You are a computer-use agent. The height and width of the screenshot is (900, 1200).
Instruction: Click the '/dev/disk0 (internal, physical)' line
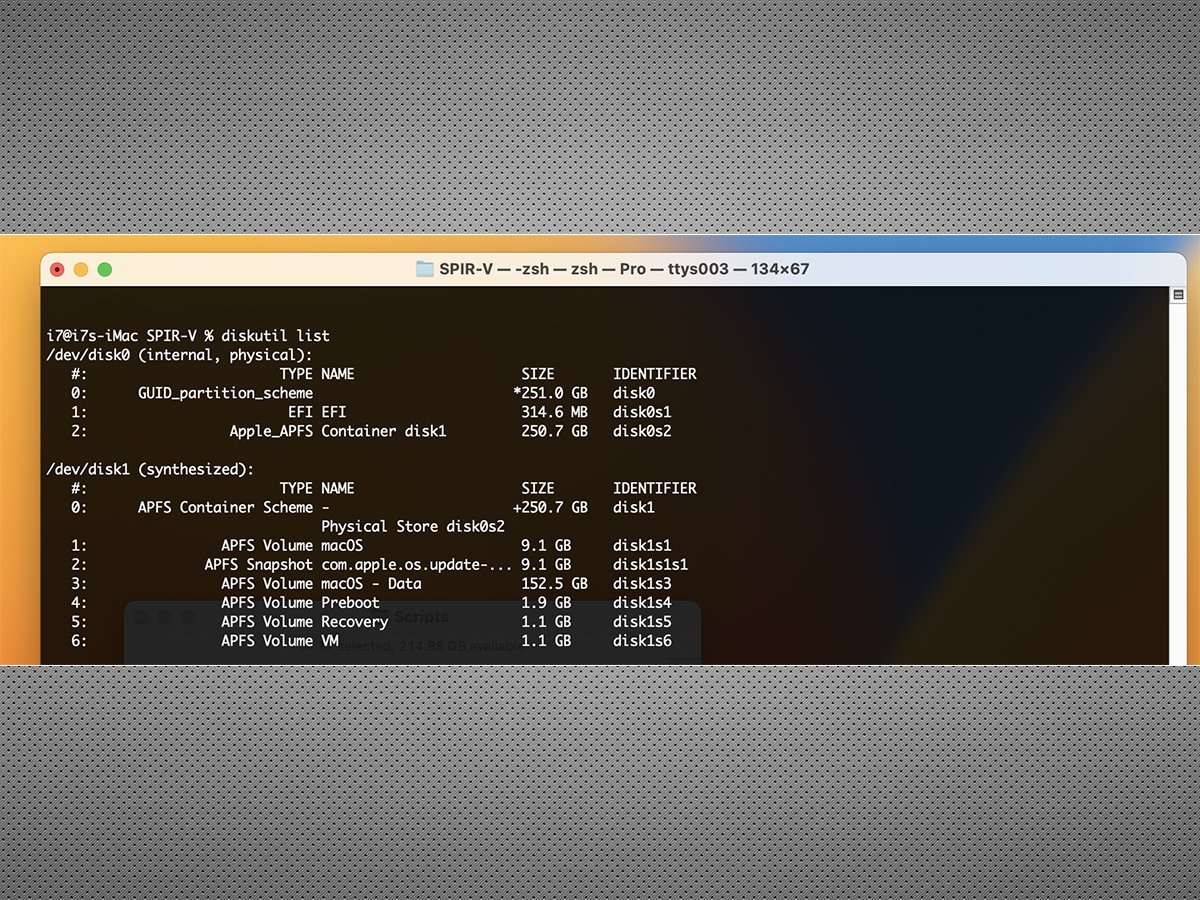(180, 355)
